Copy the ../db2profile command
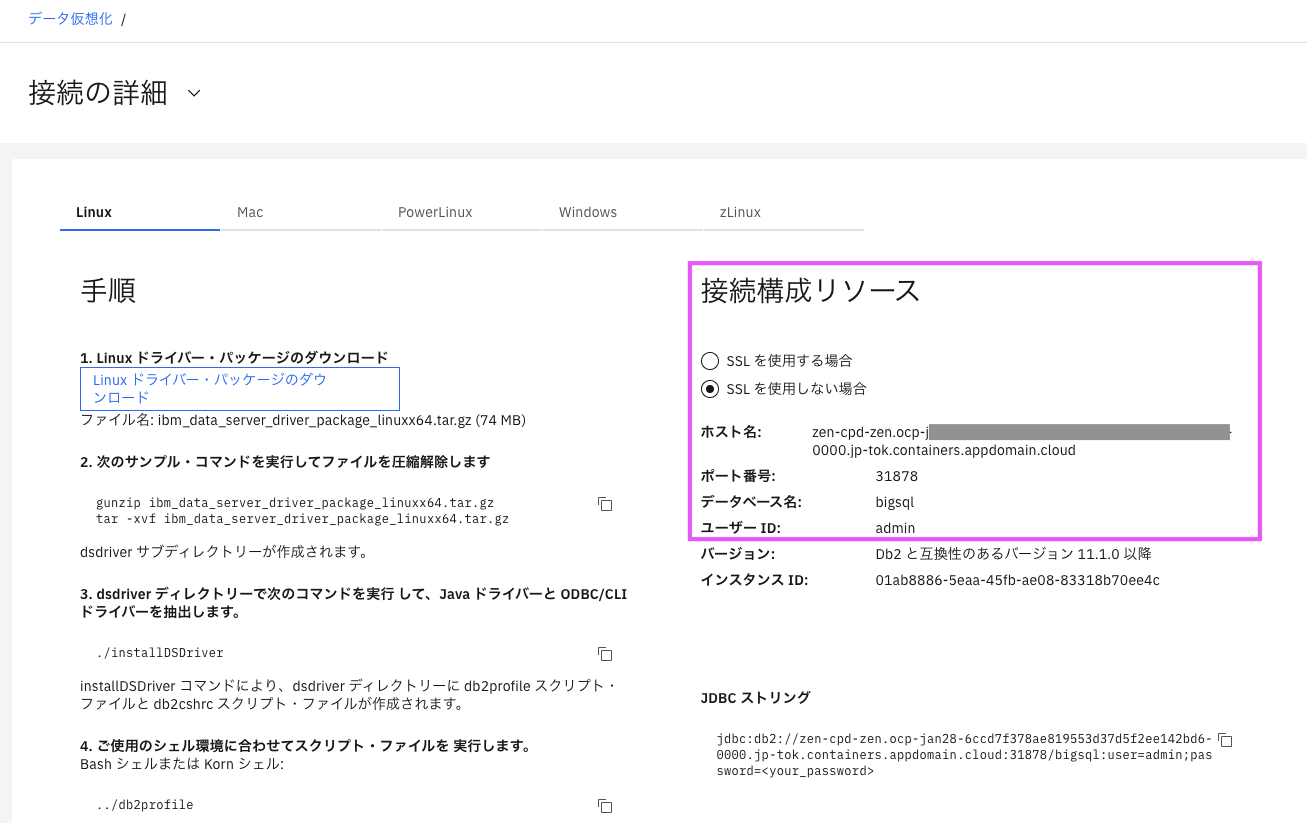The height and width of the screenshot is (823, 1307). (x=605, y=806)
